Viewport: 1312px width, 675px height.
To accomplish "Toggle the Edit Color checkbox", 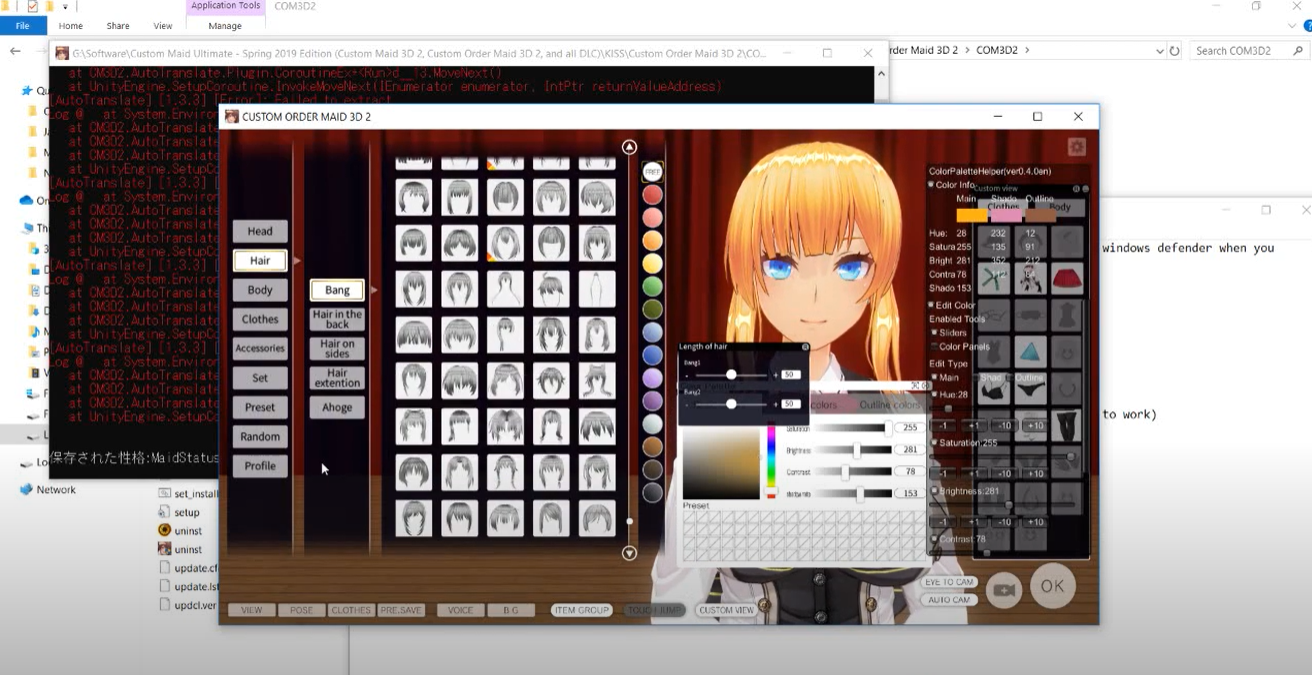I will (x=931, y=305).
